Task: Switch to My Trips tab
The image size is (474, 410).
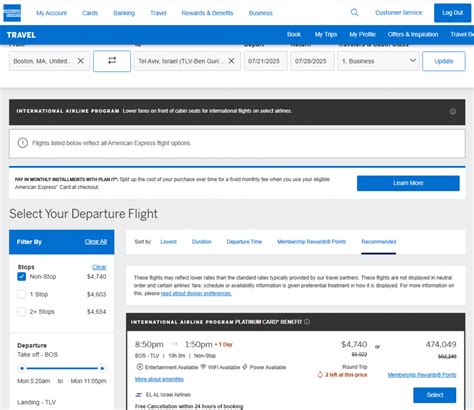Action: pos(326,34)
